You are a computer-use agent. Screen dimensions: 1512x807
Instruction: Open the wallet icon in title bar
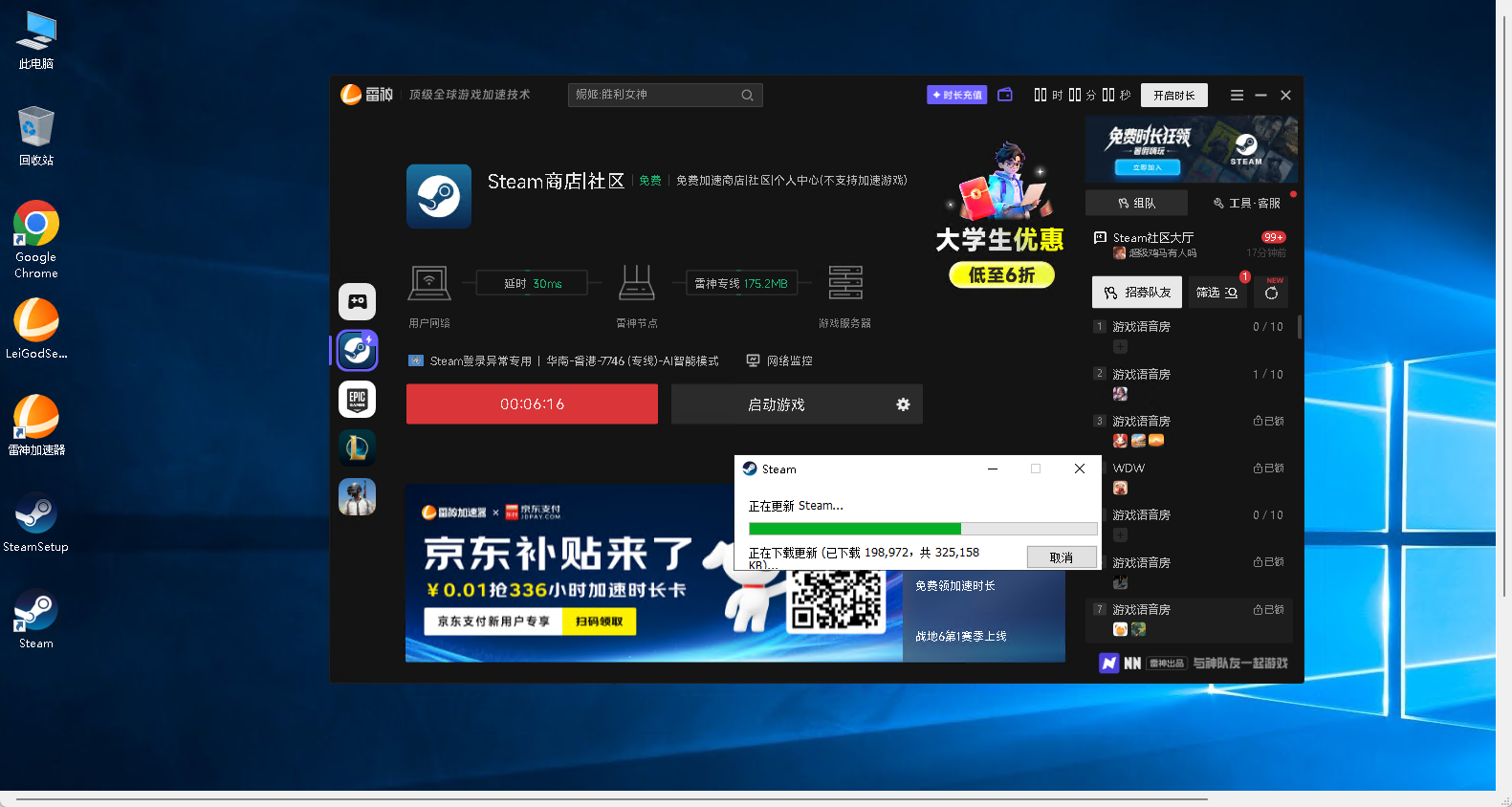(x=1004, y=95)
